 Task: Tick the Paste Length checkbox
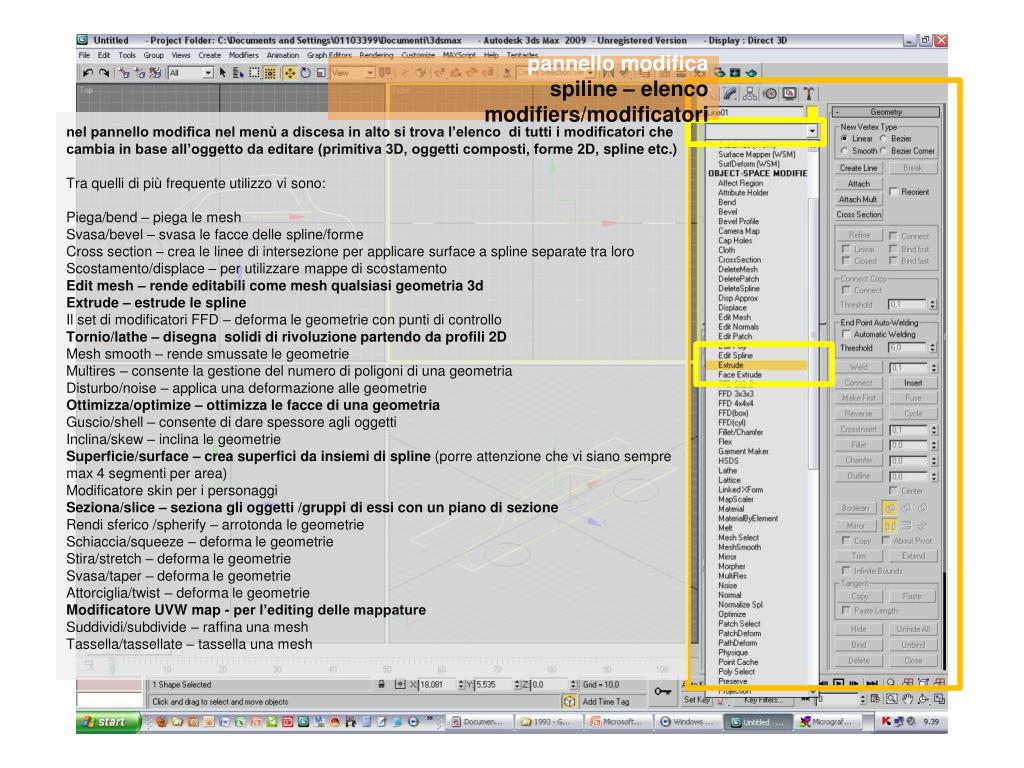click(x=846, y=610)
